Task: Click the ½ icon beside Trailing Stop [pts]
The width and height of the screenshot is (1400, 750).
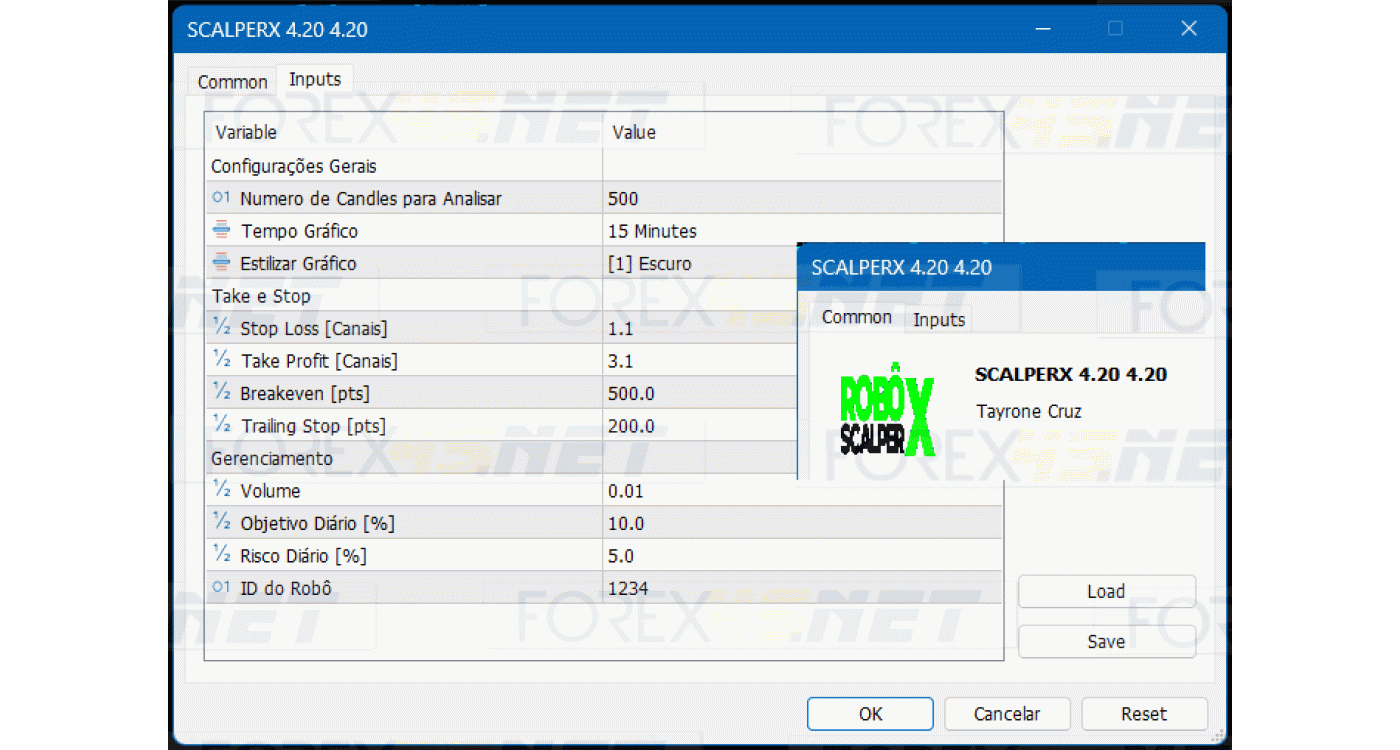Action: (220, 425)
